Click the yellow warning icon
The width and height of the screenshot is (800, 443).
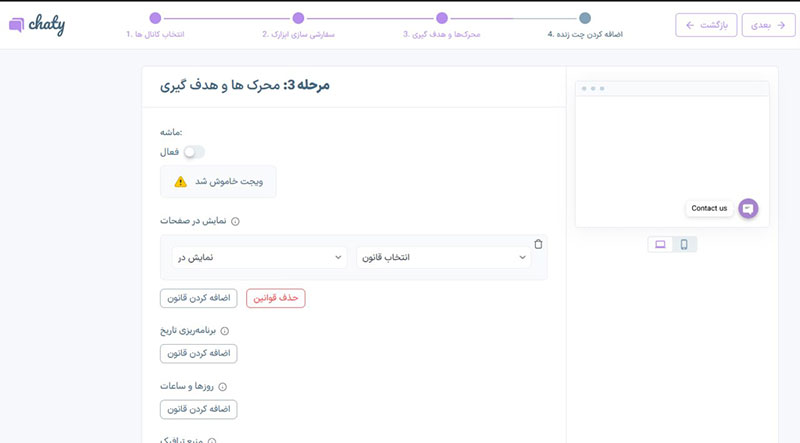point(181,182)
